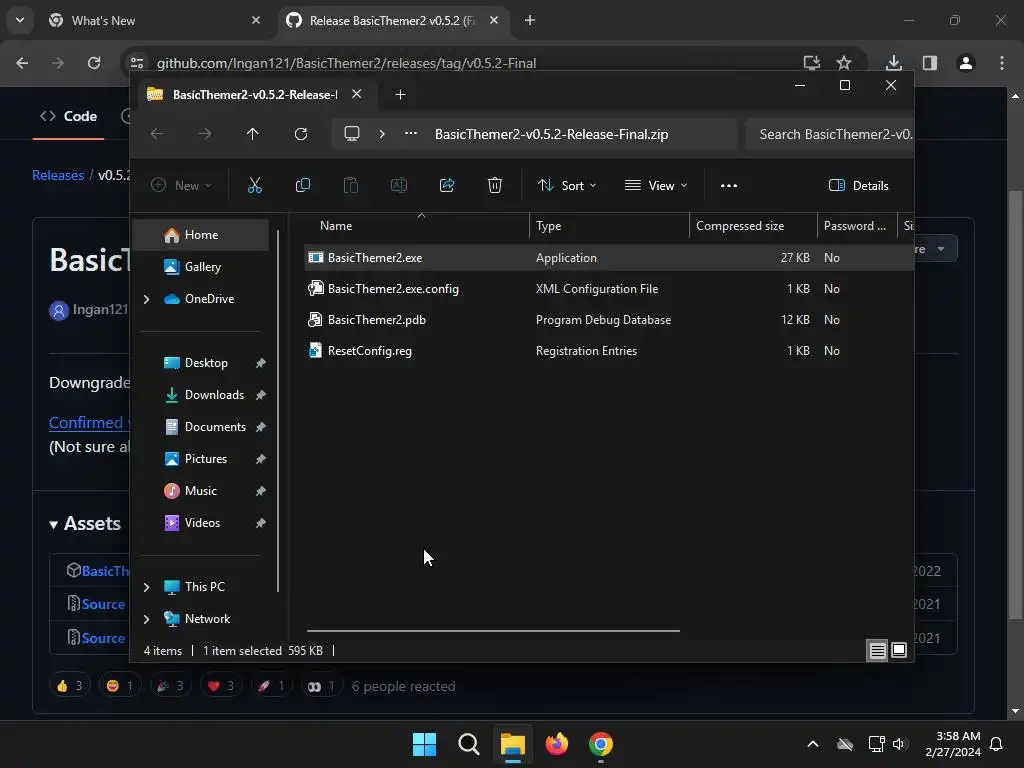Open Chrome downloads icon
This screenshot has height=768, width=1024.
click(894, 63)
